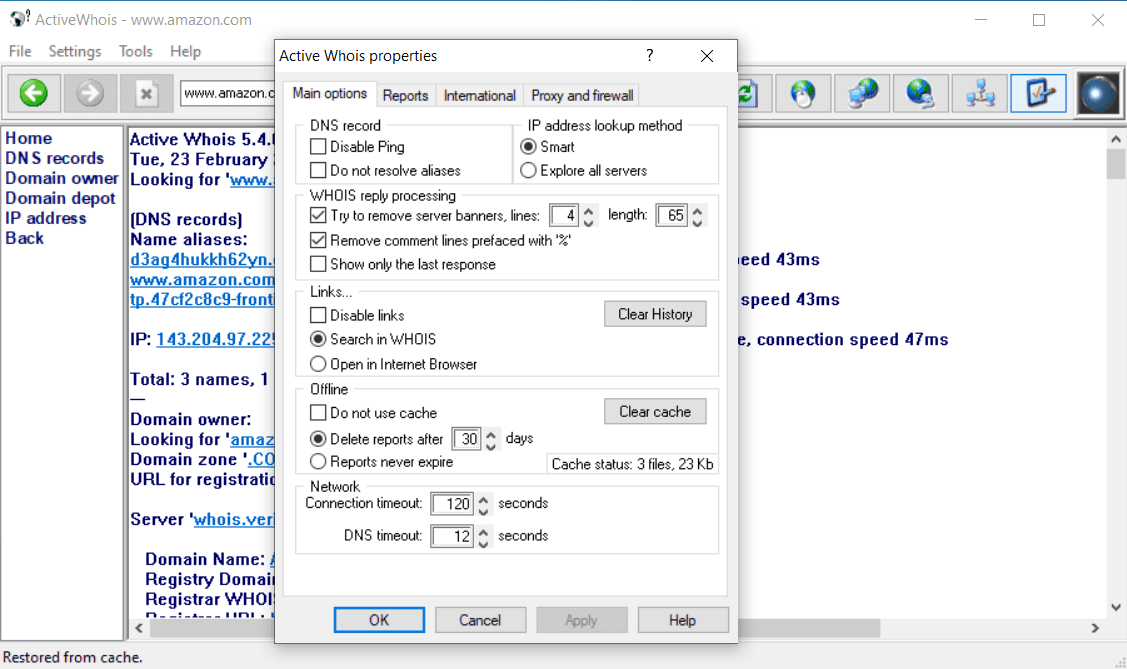Check Do not resolve aliases
The width and height of the screenshot is (1127, 669).
pyautogui.click(x=318, y=170)
